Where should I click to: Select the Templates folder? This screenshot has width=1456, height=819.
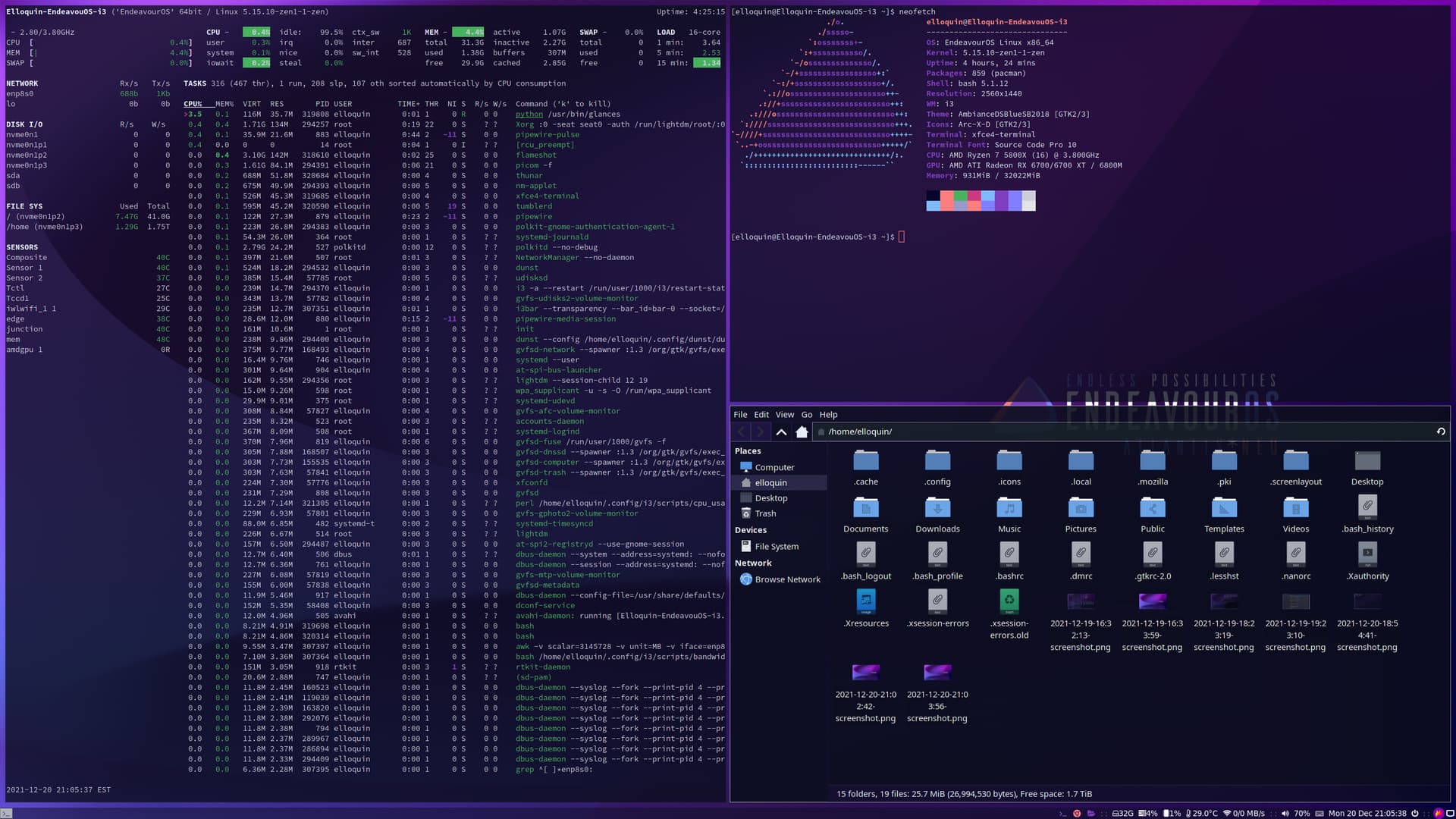coord(1224,515)
